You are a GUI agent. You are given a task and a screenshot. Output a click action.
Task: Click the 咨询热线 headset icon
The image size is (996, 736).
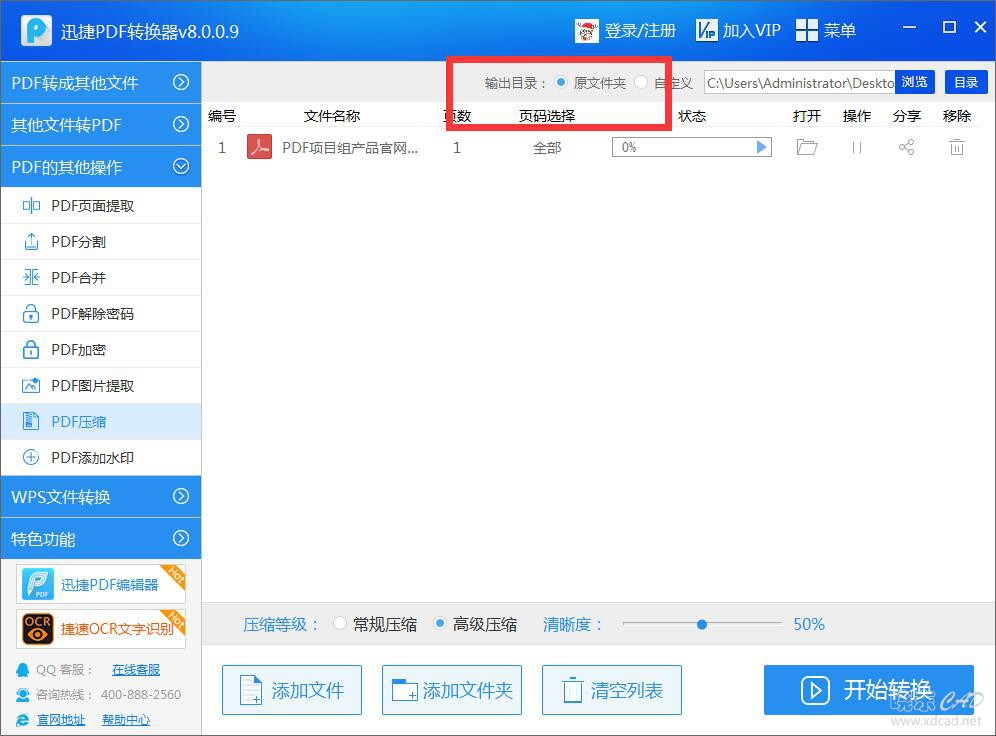22,695
